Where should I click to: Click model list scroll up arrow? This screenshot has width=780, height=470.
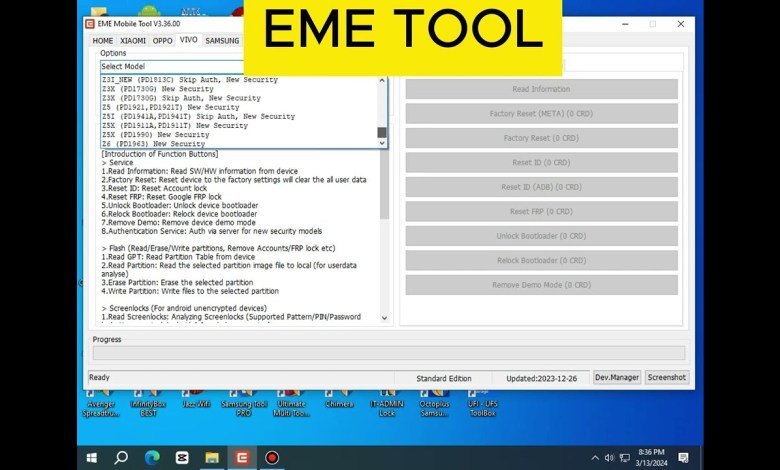click(382, 80)
